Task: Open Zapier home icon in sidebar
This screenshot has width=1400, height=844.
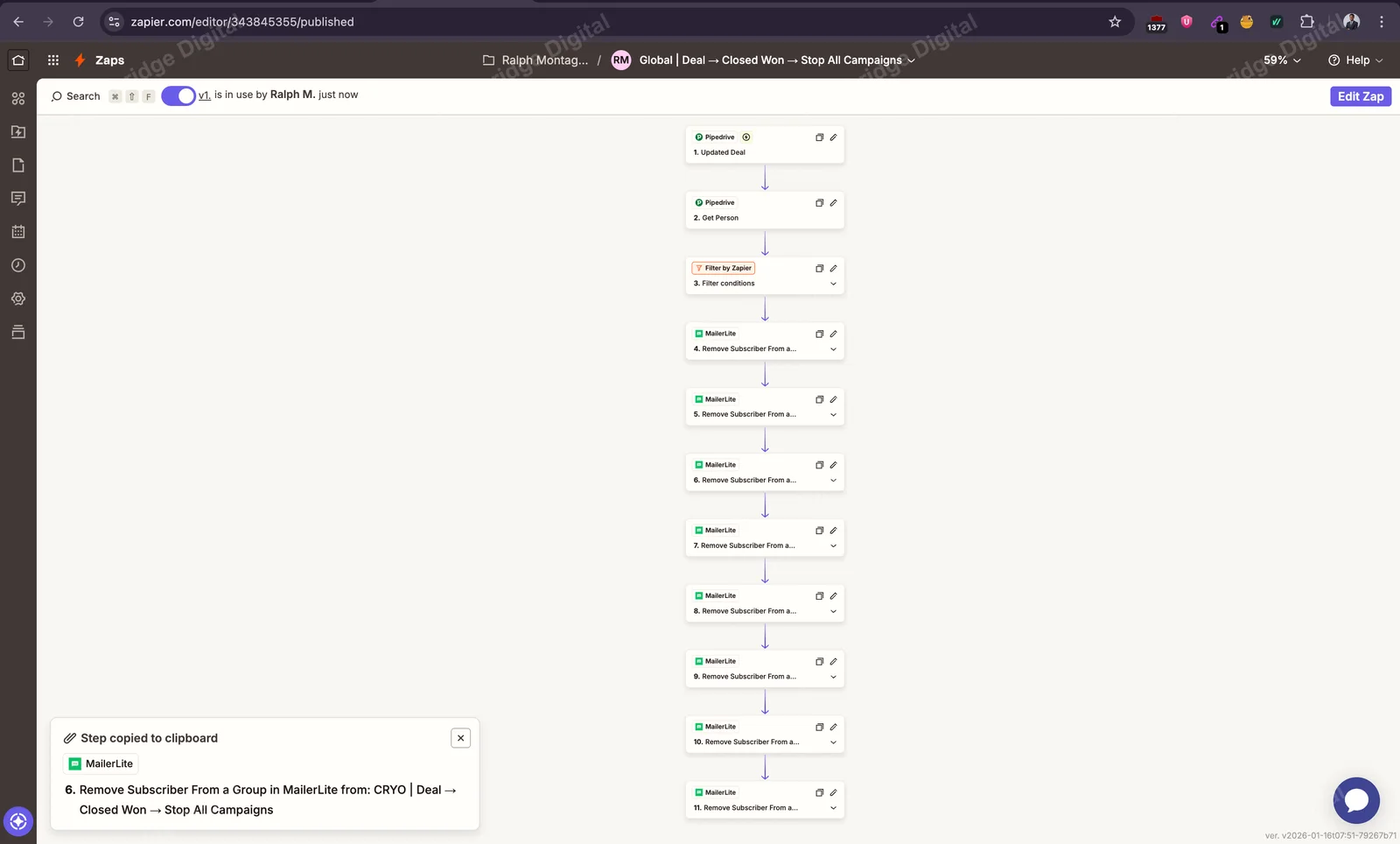Action: 18,60
